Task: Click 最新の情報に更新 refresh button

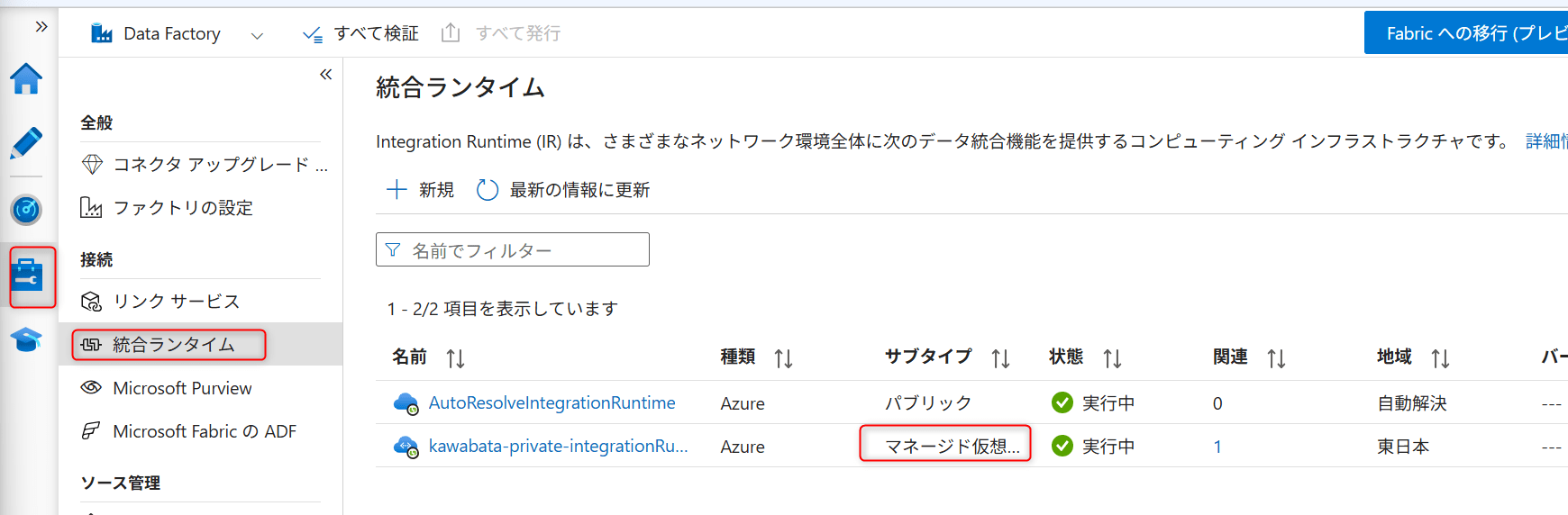Action: click(x=563, y=190)
